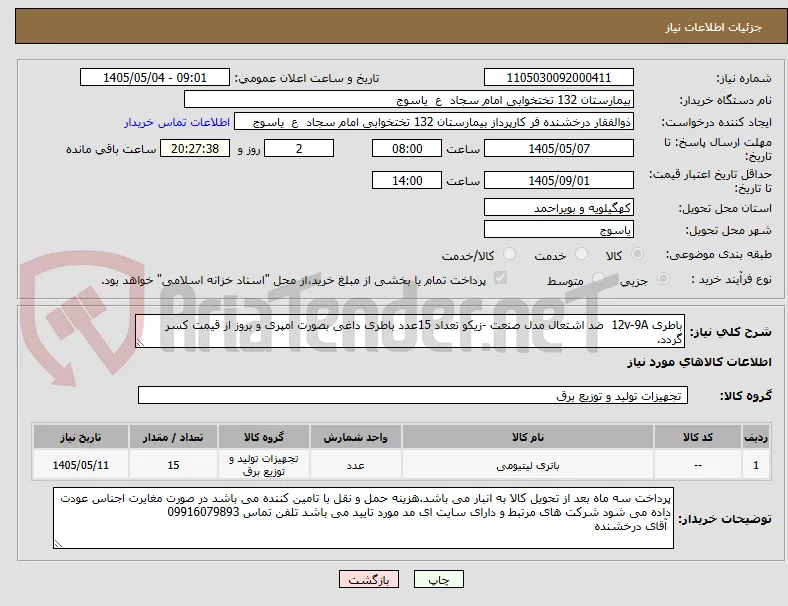This screenshot has height=606, width=788.
Task: Click the resize handle of description box
Action: [x=140, y=343]
